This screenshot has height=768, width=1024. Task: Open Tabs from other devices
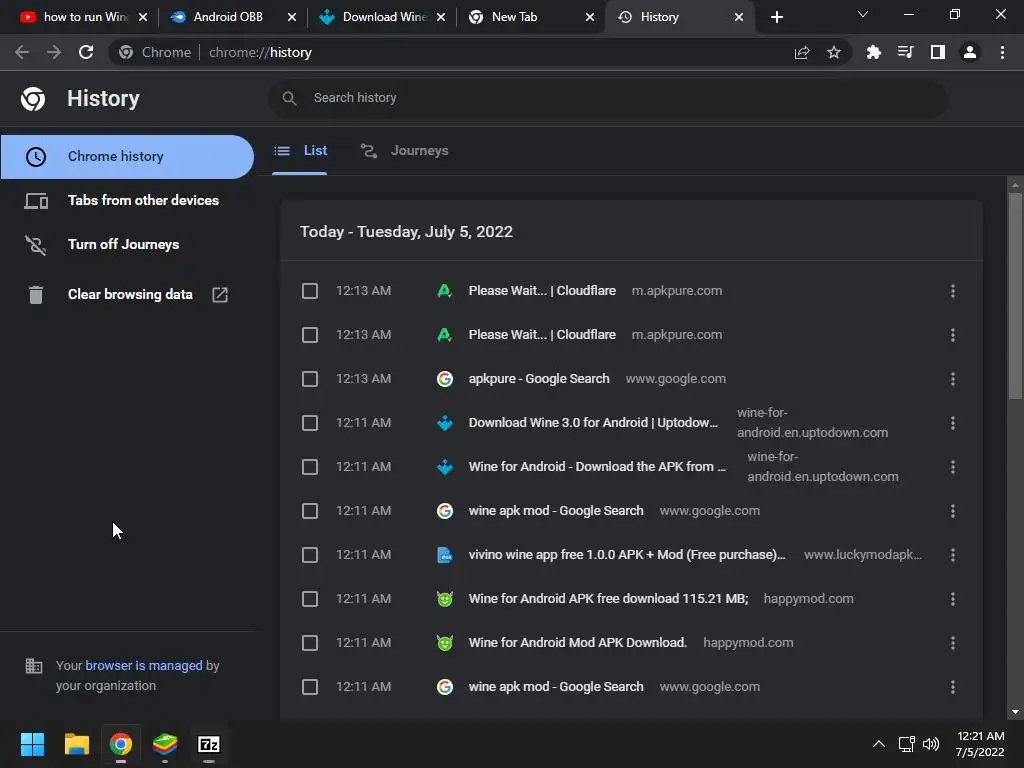point(127,200)
